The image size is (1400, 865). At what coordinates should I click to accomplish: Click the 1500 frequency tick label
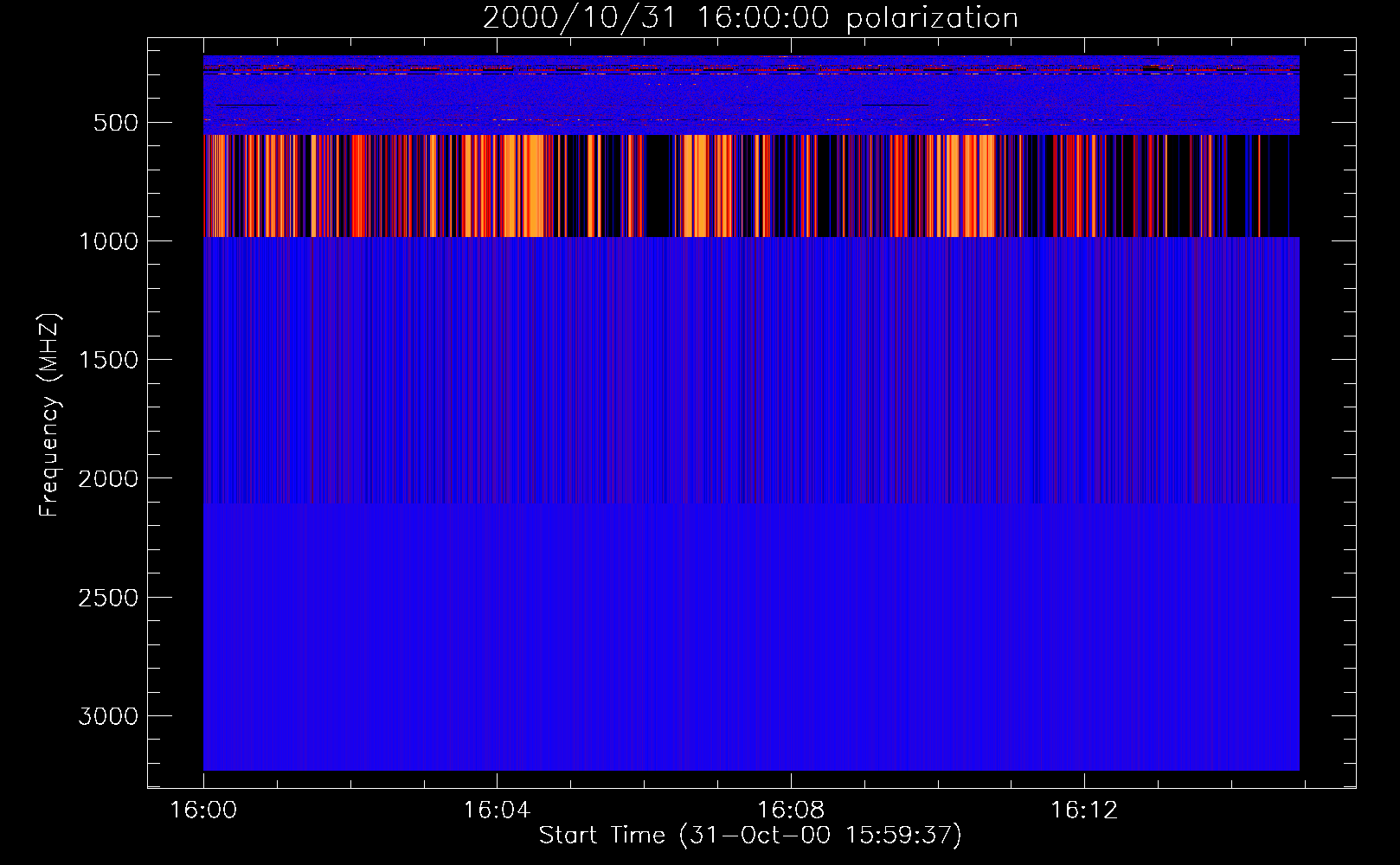click(108, 360)
